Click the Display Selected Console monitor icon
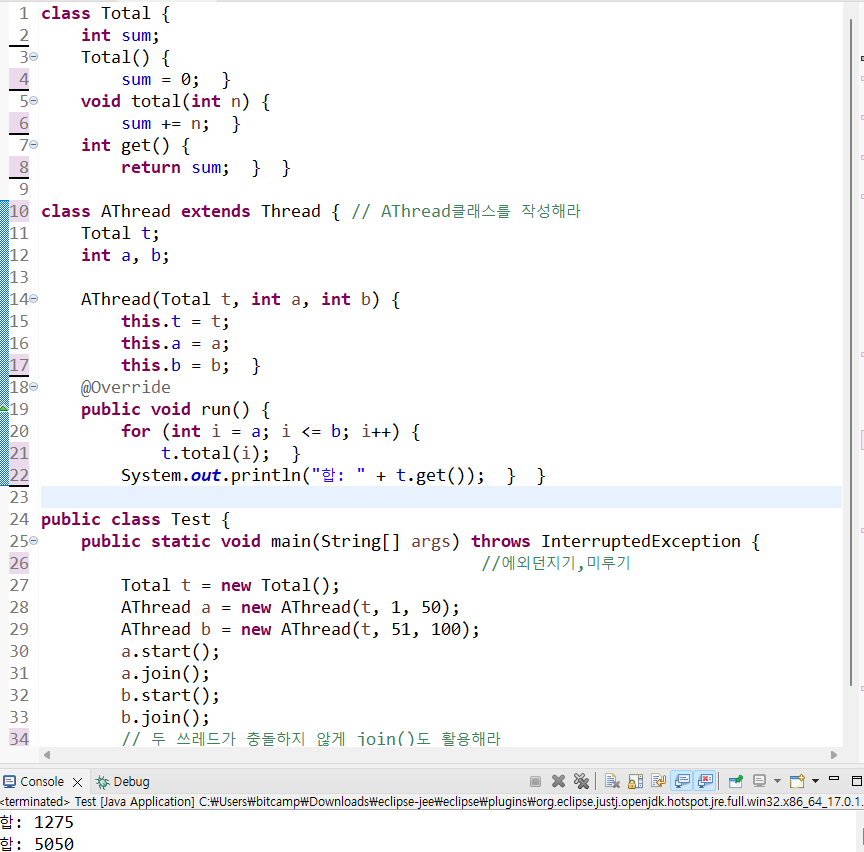Image resolution: width=864 pixels, height=852 pixels. pyautogui.click(x=760, y=781)
